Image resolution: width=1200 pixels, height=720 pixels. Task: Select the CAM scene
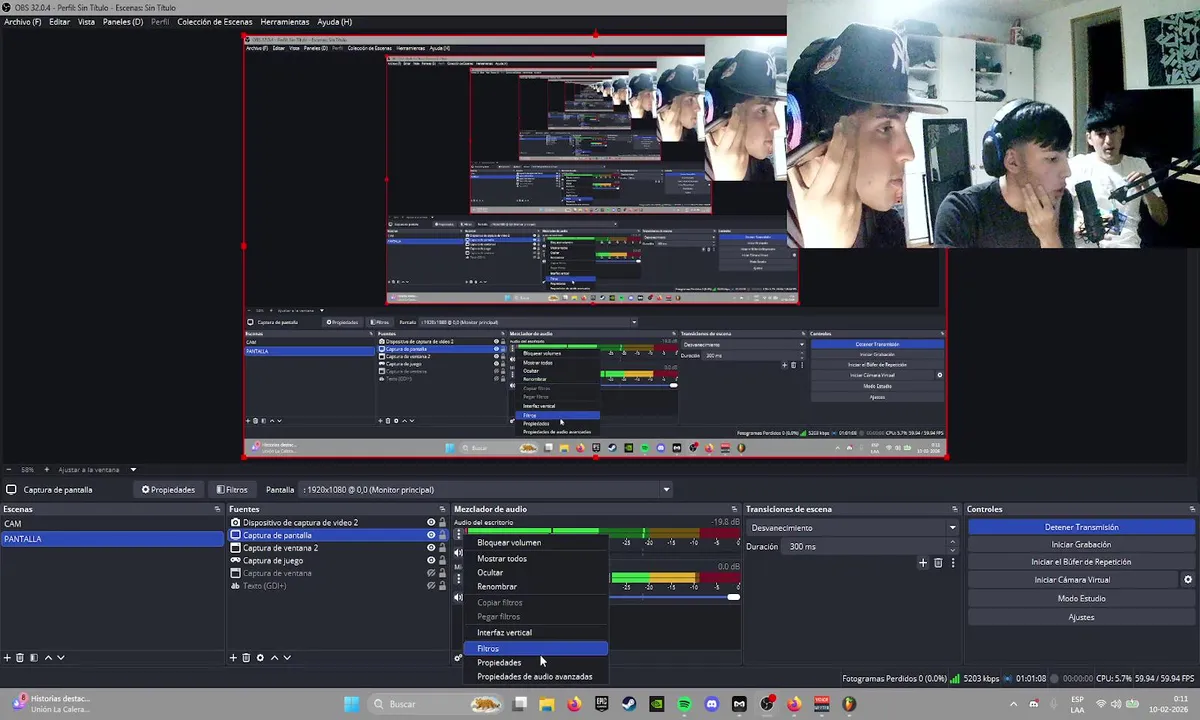coord(112,524)
